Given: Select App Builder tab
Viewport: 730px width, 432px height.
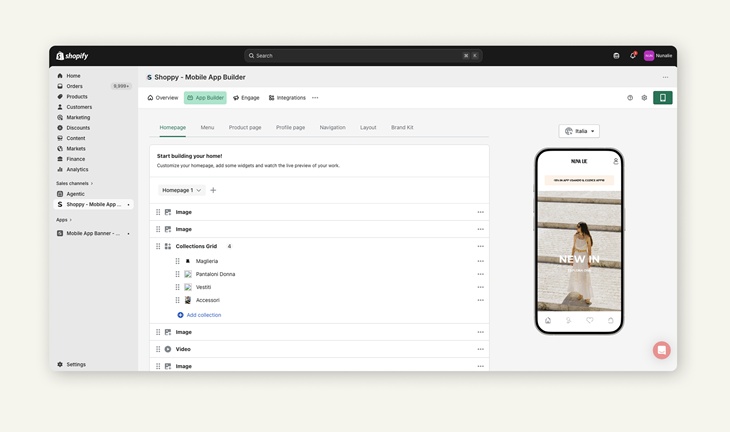Looking at the screenshot, I should click(205, 98).
